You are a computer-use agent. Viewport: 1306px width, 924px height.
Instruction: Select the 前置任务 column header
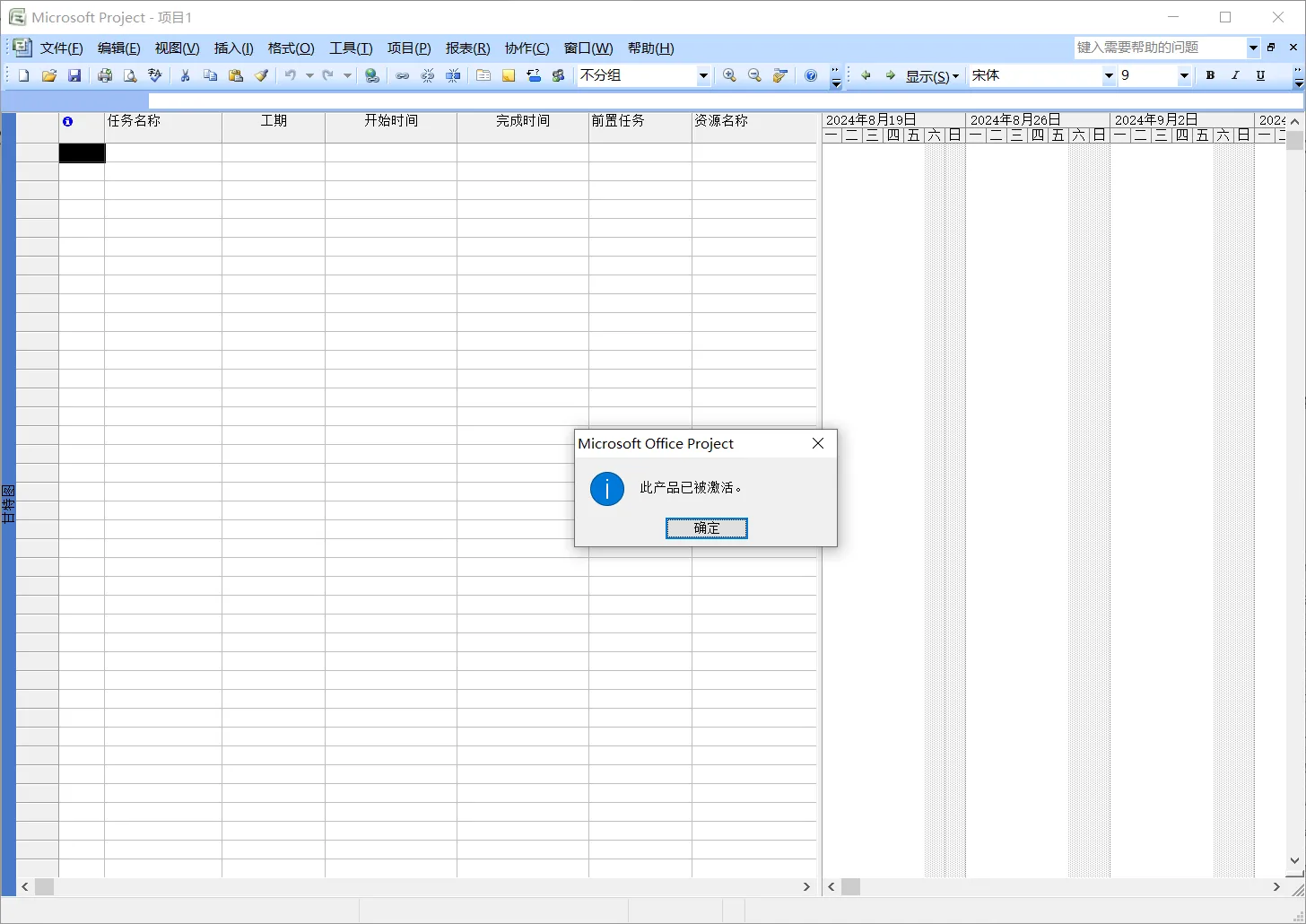pos(640,127)
